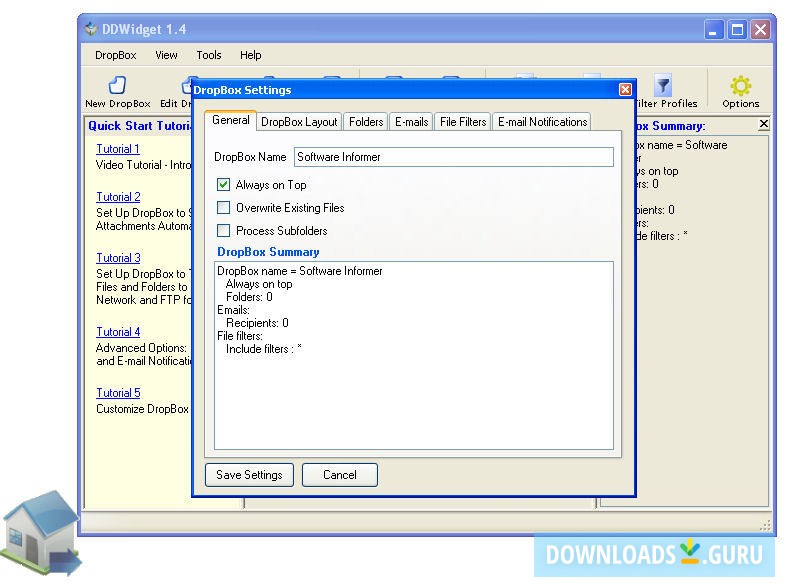Open the E-mail Notifications tab
The image size is (785, 587).
pos(542,122)
